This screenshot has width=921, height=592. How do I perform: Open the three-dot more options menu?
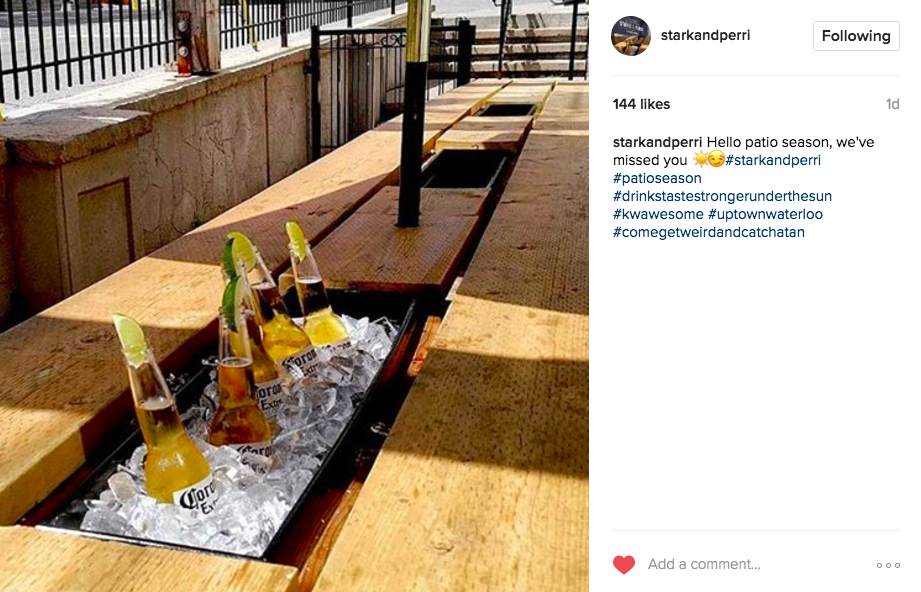click(x=888, y=565)
